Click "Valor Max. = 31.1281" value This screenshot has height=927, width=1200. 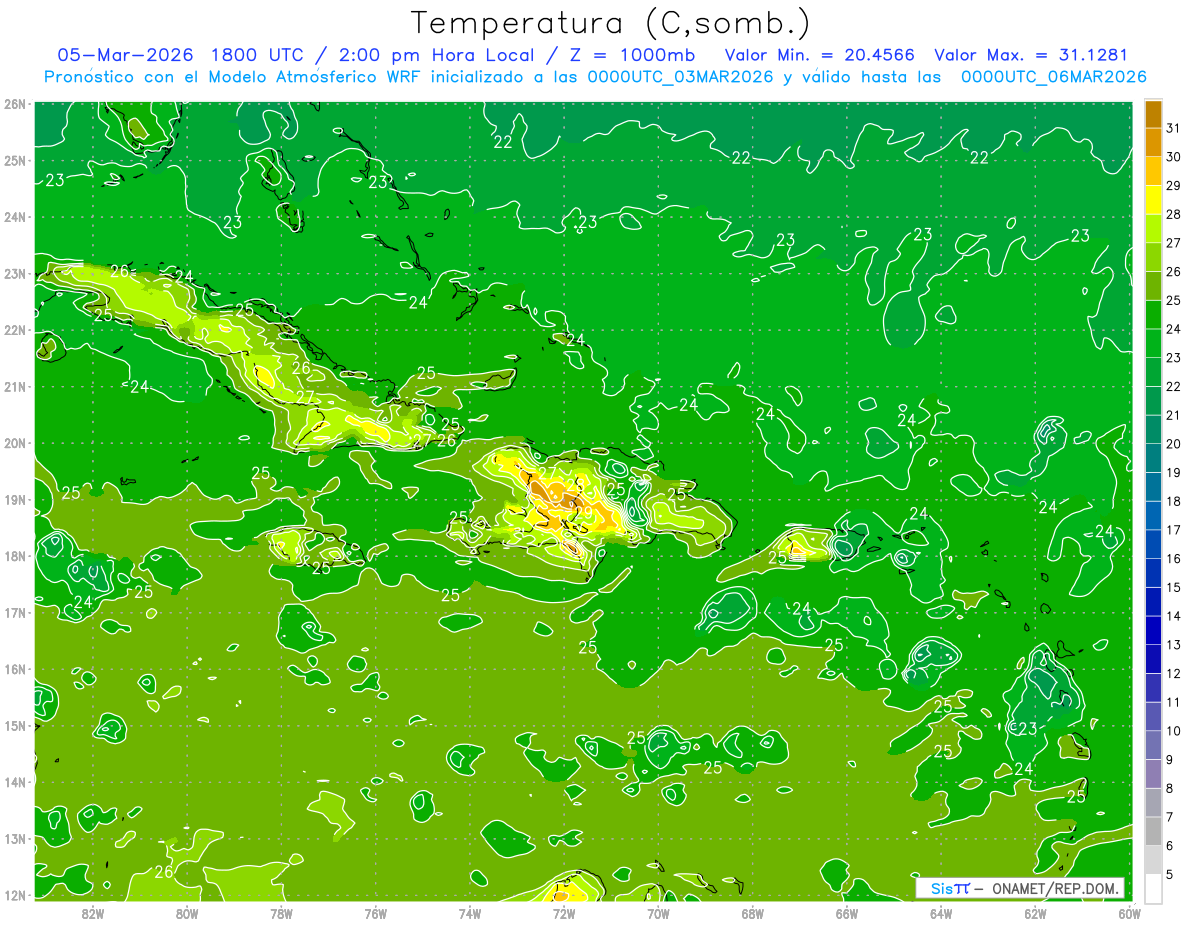tap(1030, 55)
